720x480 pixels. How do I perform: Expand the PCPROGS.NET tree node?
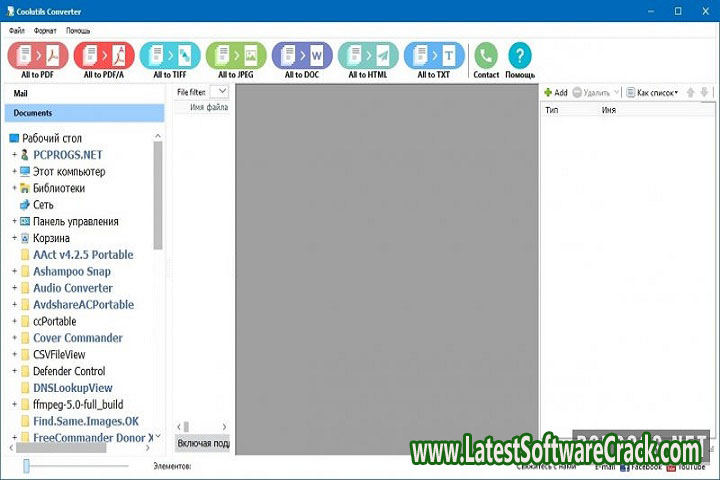(x=14, y=155)
